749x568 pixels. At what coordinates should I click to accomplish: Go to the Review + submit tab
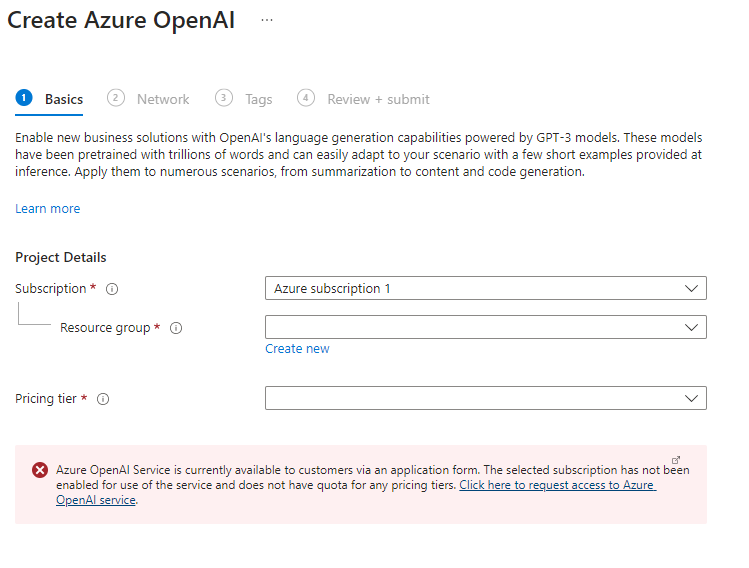tap(378, 99)
